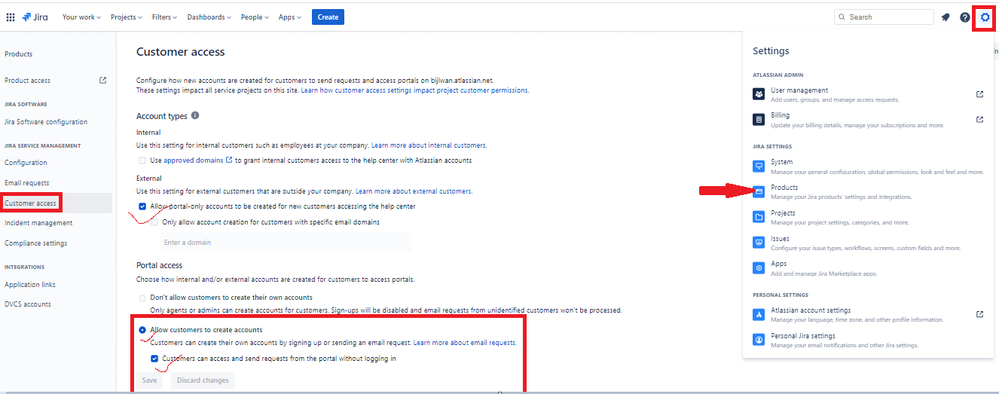
Task: Click the info icon next to Account types
Action: (195, 115)
